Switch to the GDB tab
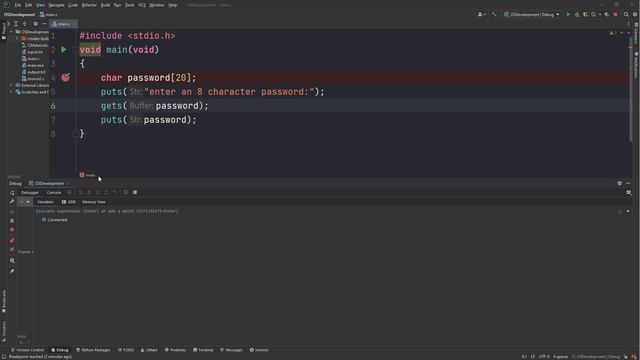 click(69, 202)
